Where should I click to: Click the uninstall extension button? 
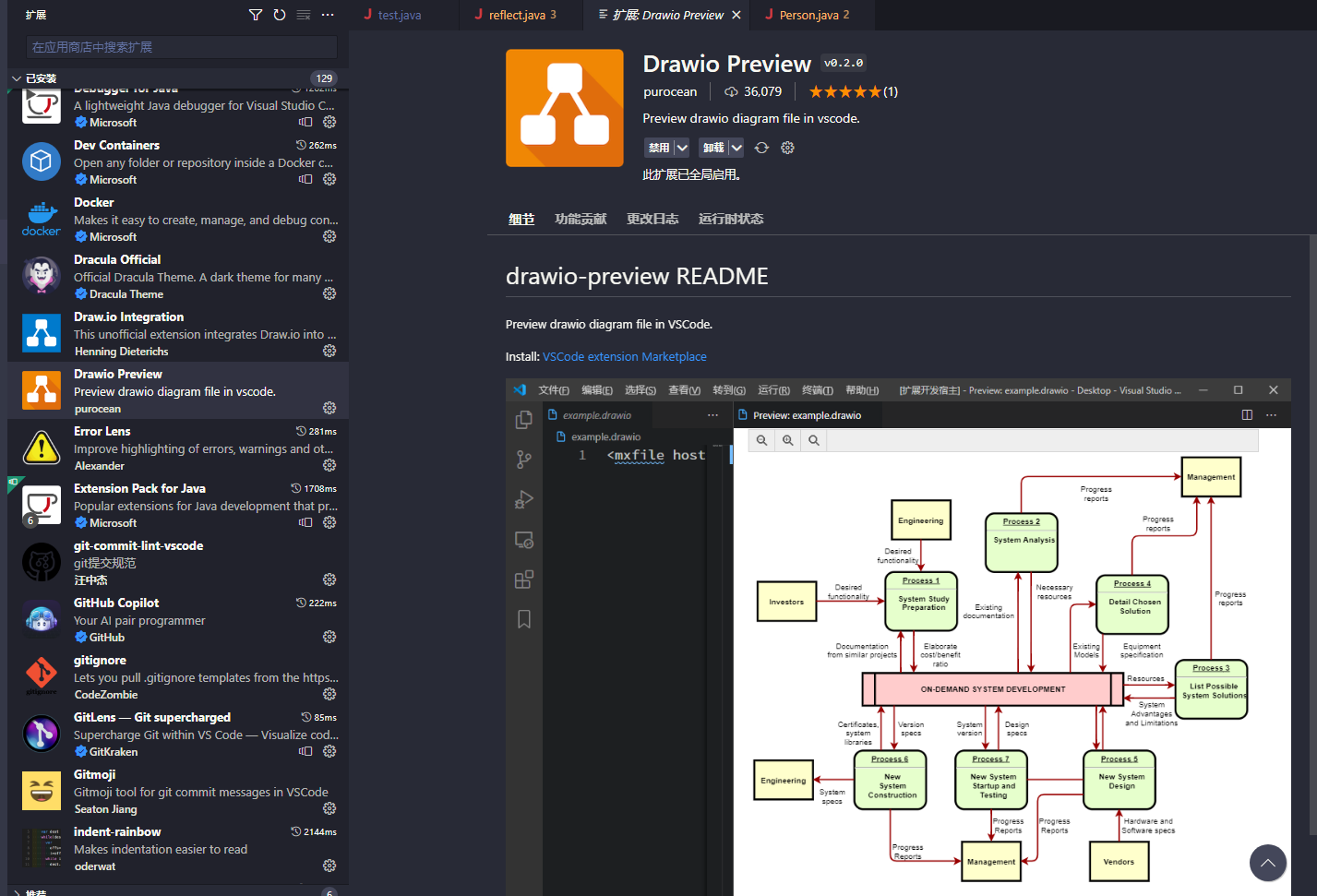pyautogui.click(x=713, y=148)
